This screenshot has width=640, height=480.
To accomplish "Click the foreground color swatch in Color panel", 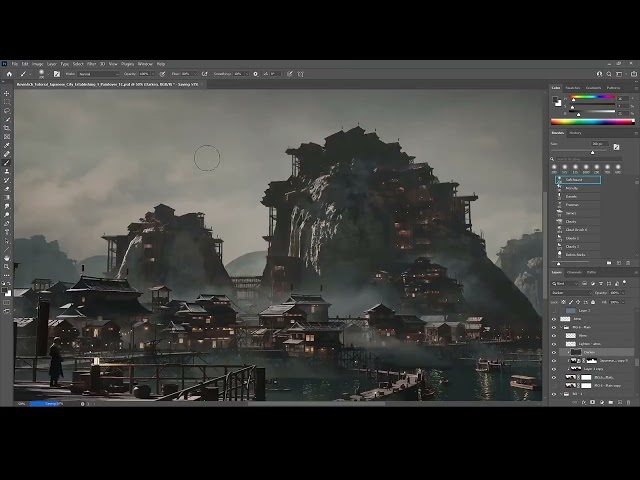I will [x=555, y=99].
